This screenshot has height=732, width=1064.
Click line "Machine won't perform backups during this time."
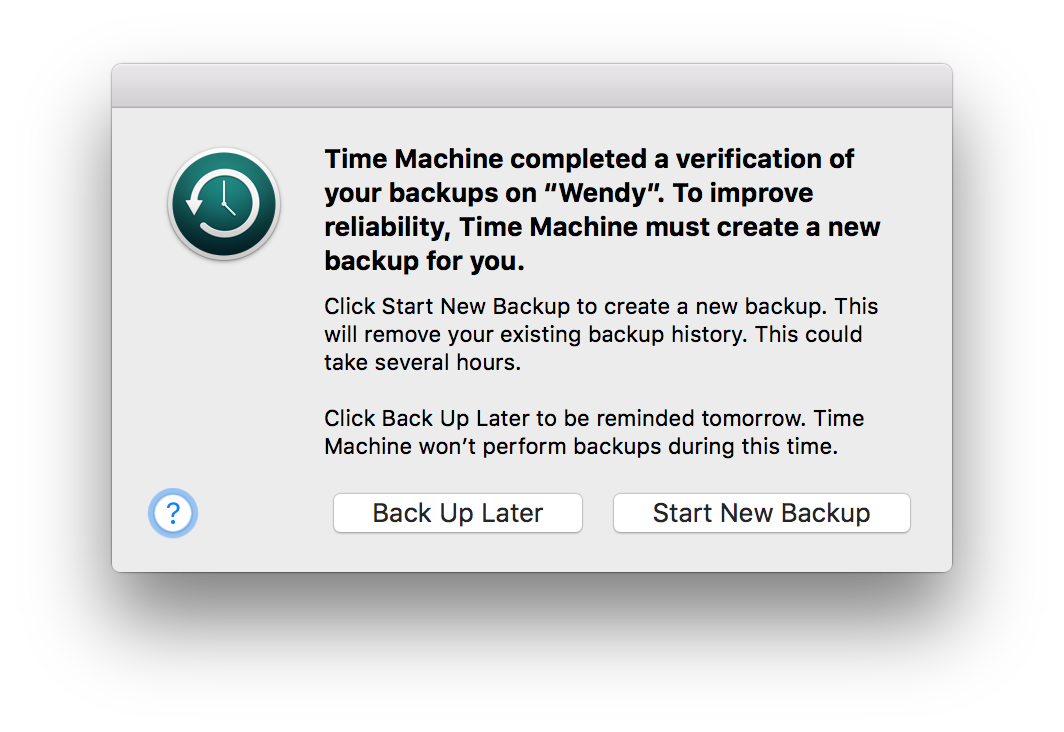click(x=581, y=446)
